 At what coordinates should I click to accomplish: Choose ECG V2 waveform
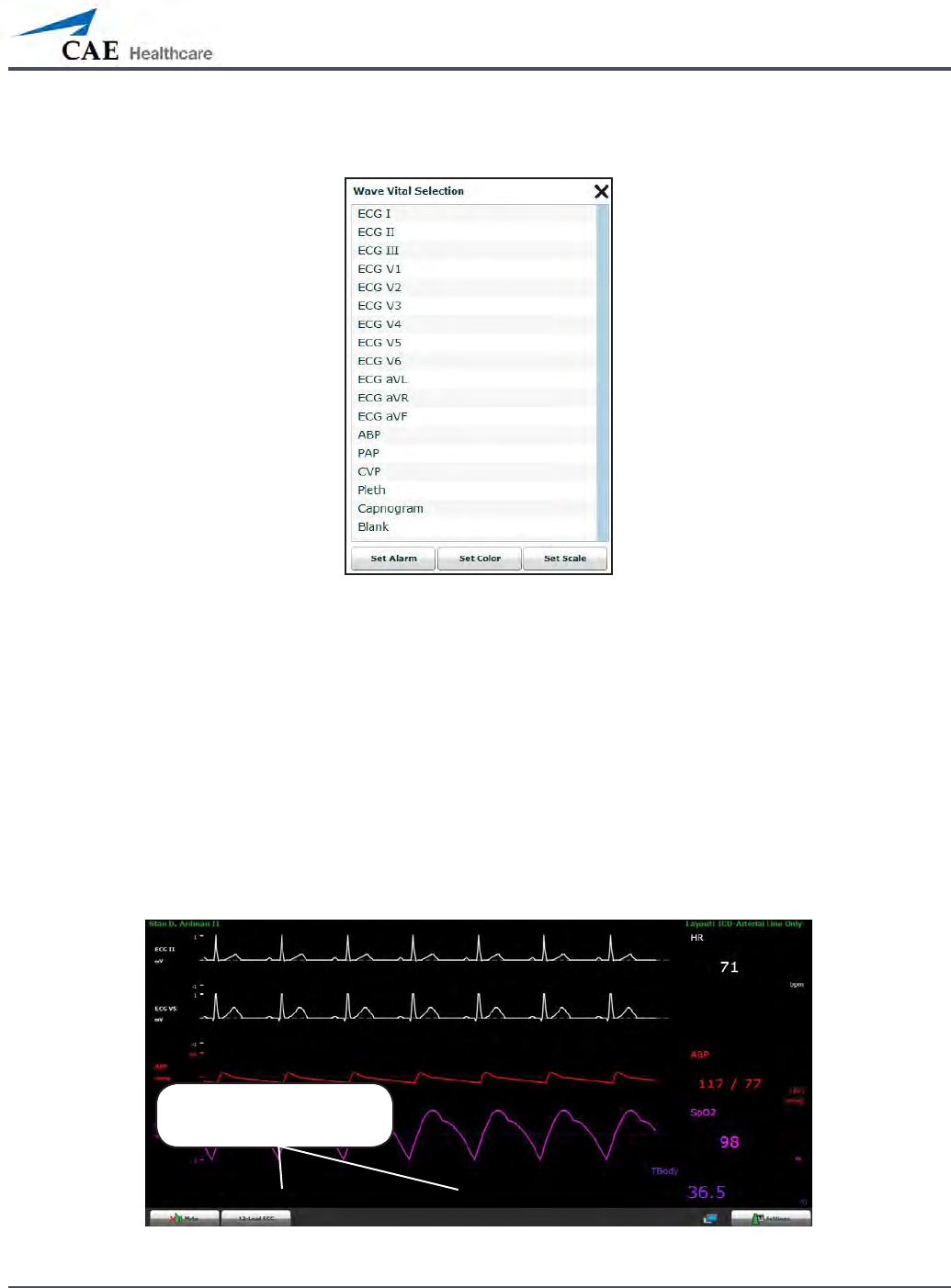(x=474, y=287)
